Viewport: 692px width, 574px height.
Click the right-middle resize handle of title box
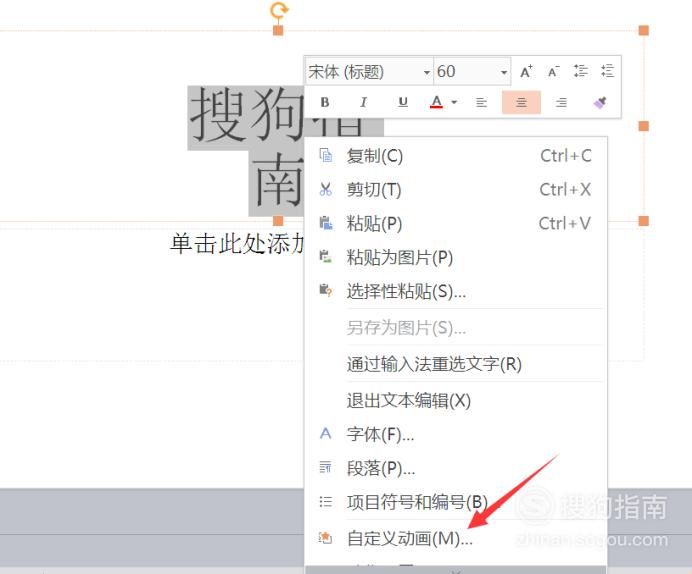pyautogui.click(x=644, y=126)
